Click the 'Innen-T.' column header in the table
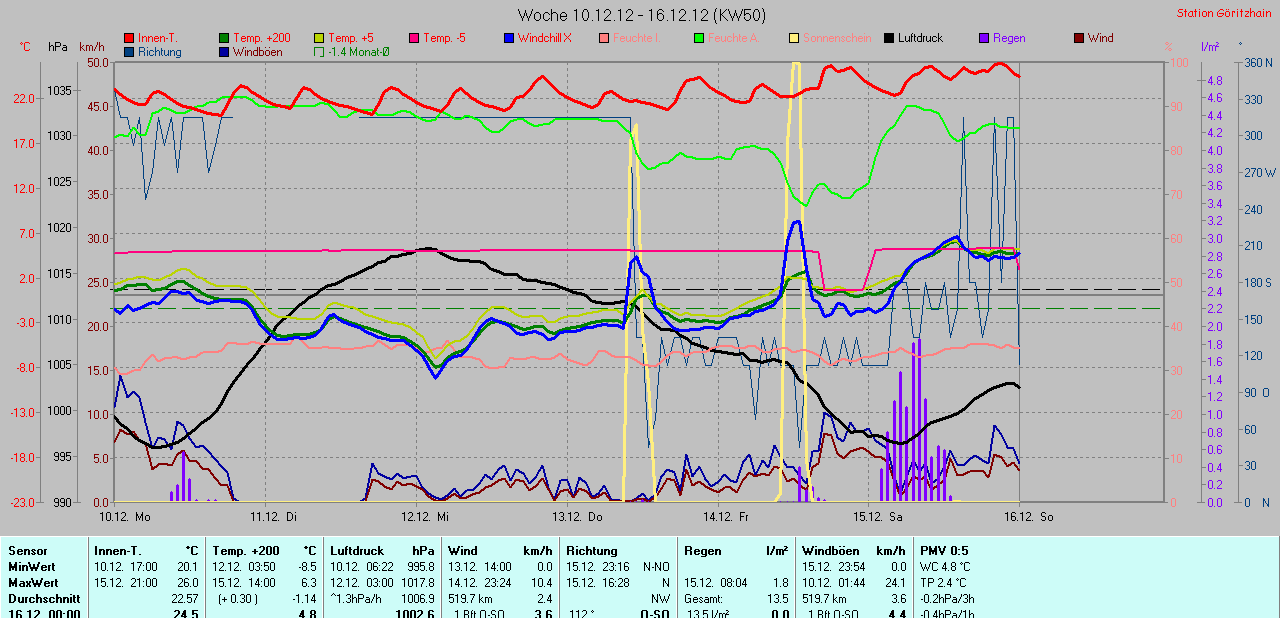This screenshot has height=618, width=1284. (118, 550)
